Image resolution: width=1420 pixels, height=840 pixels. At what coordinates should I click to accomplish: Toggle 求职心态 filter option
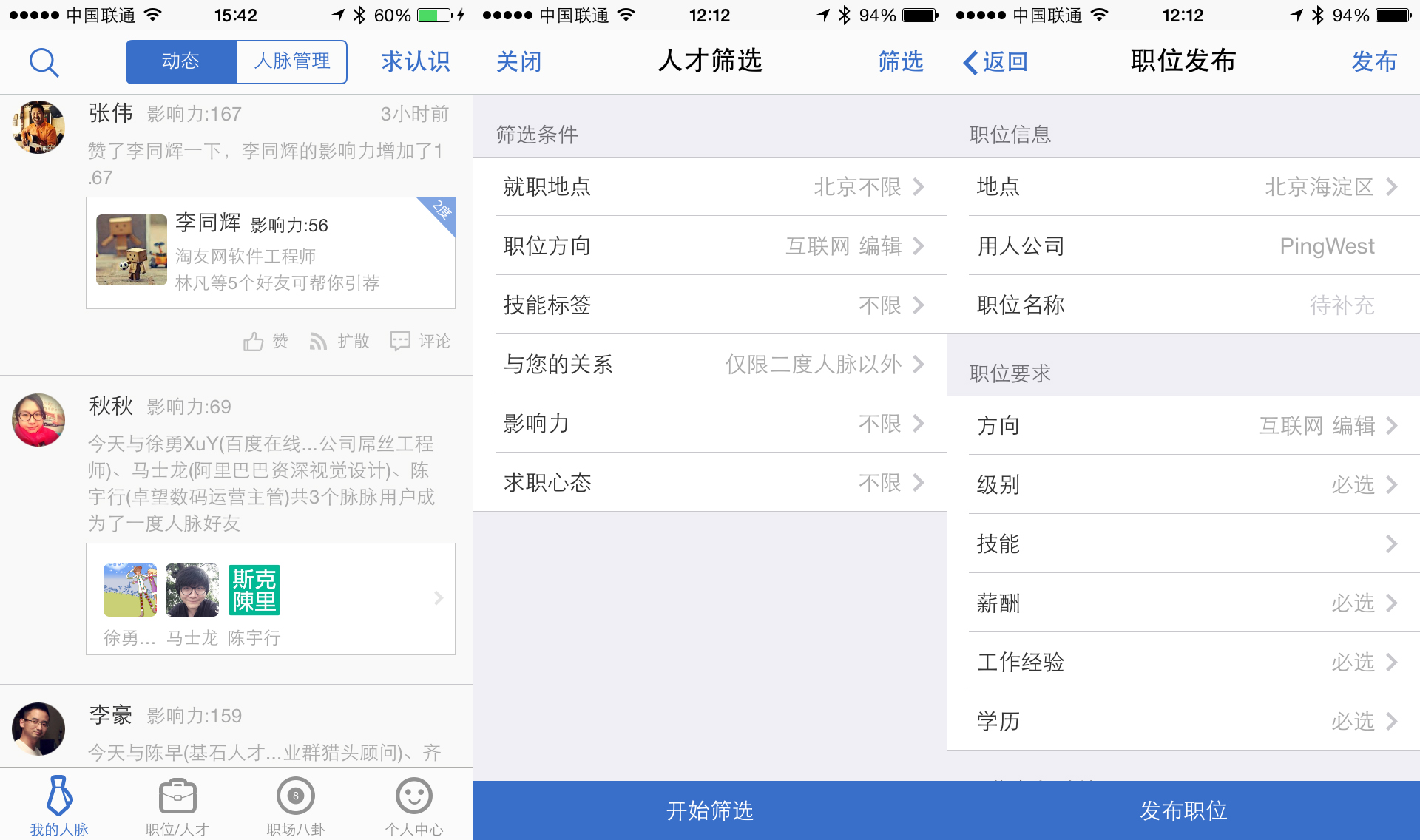[x=709, y=482]
